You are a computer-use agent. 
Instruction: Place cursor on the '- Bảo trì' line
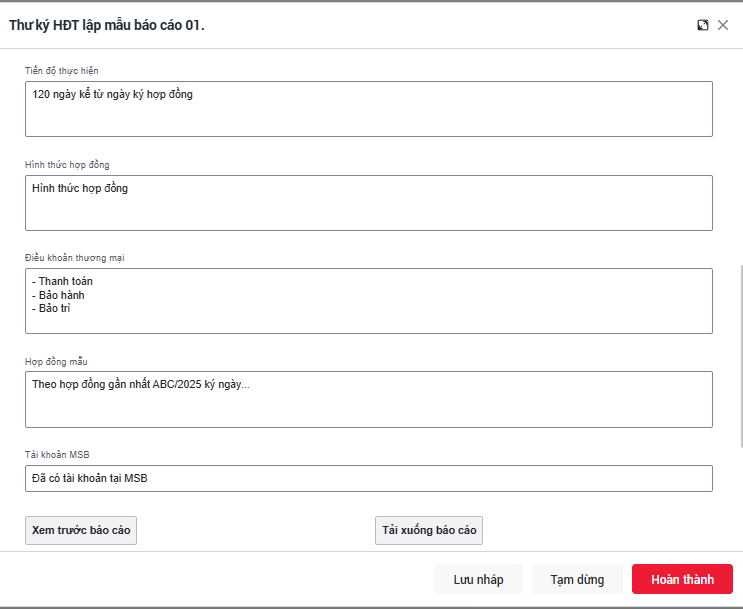(55, 309)
